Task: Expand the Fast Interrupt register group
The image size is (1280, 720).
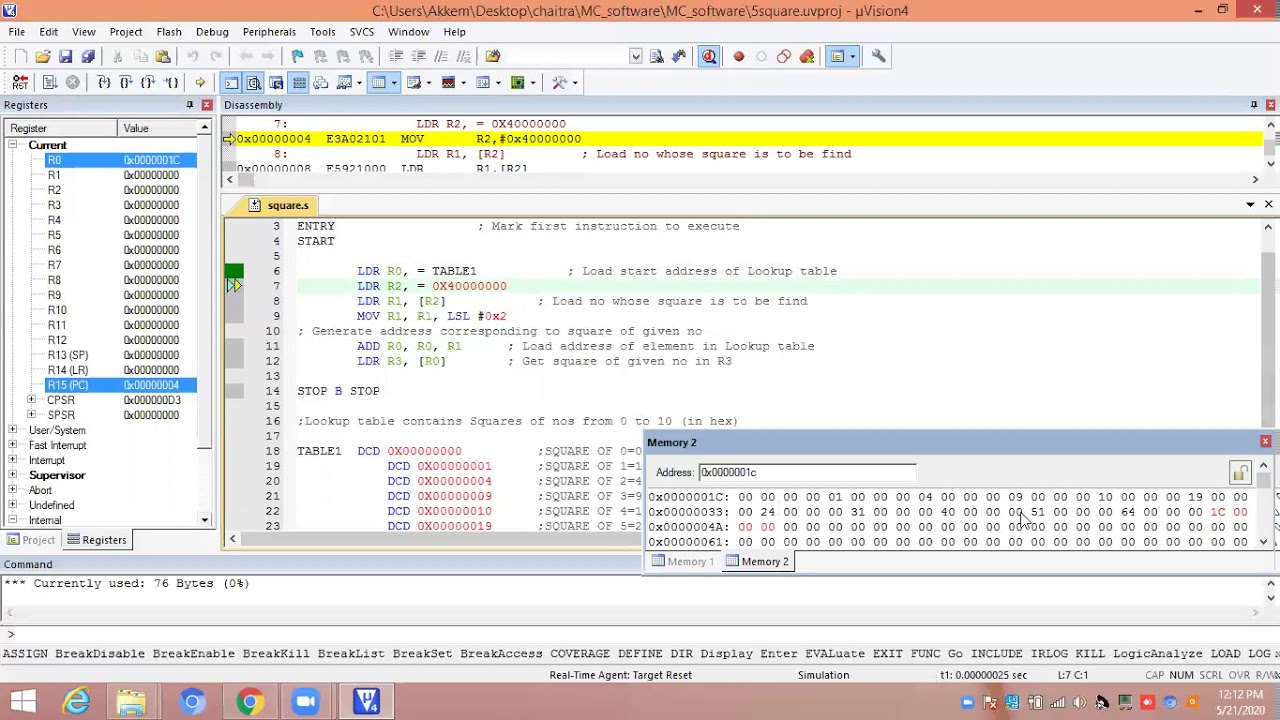Action: click(x=13, y=445)
